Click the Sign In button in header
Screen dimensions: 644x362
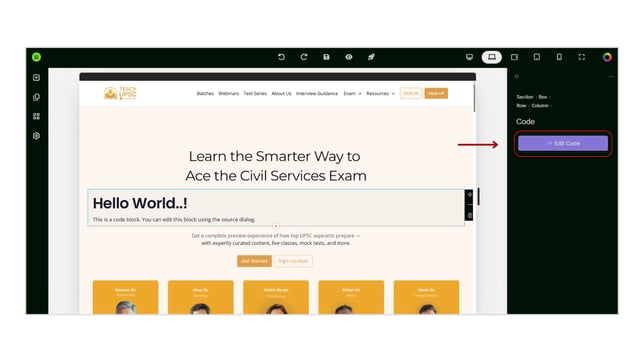point(411,93)
